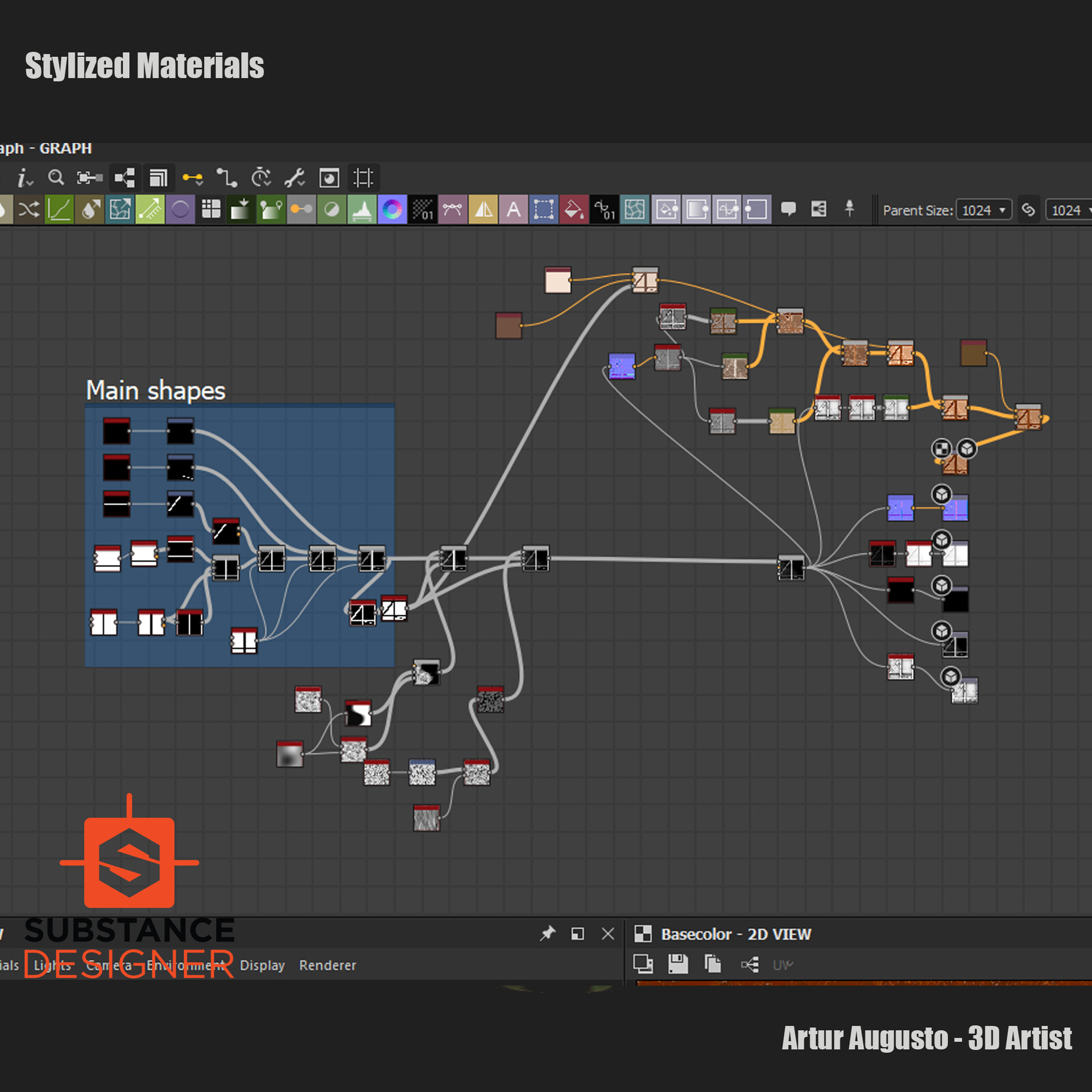Select the Mirror node icon in the toolbar
The image size is (1092, 1092).
pos(483,208)
